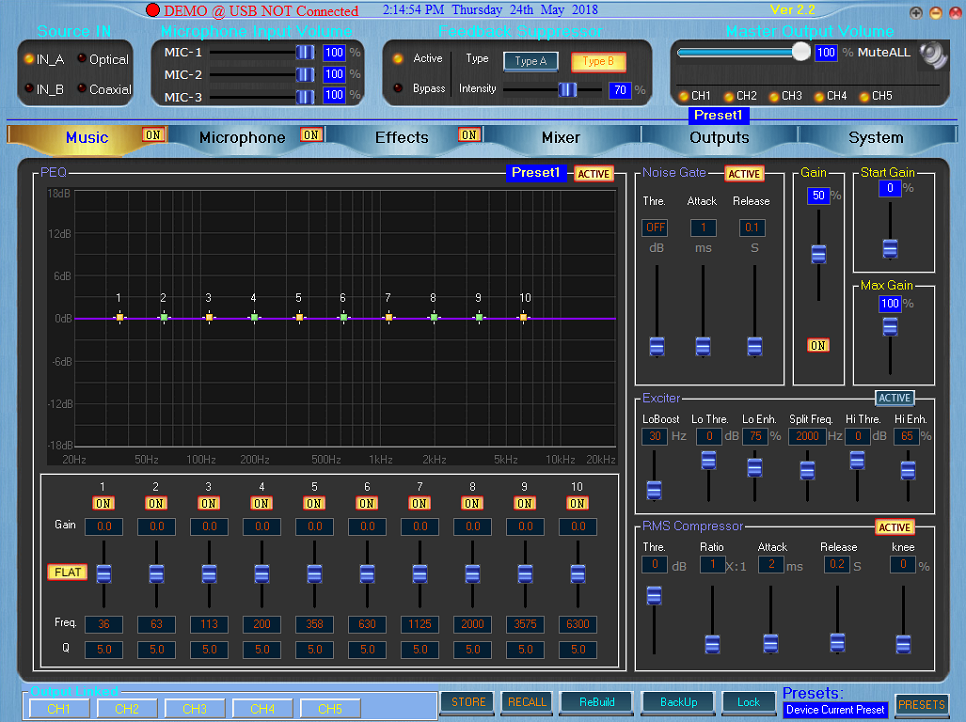Click the red USB connection status indicator
Screen dimensions: 966x722
[153, 10]
